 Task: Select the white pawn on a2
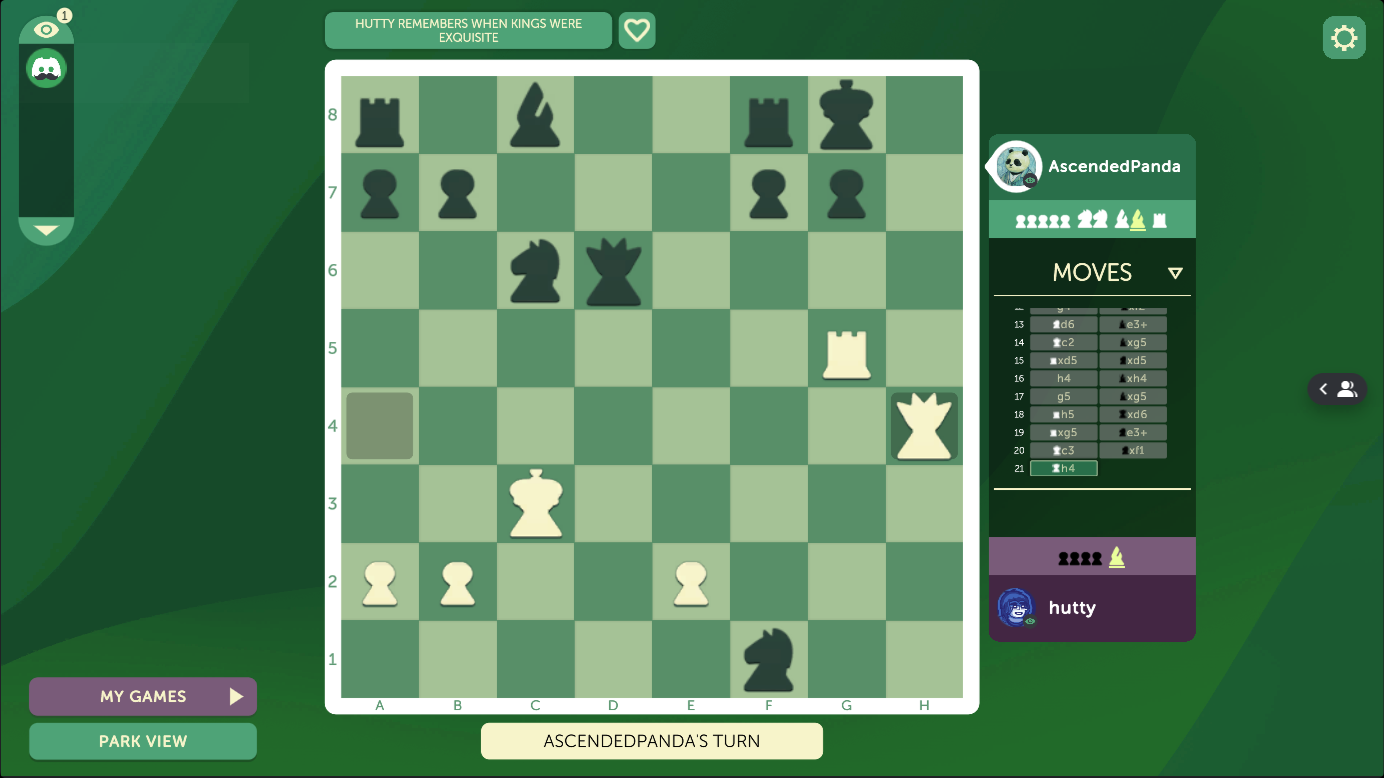pyautogui.click(x=380, y=583)
